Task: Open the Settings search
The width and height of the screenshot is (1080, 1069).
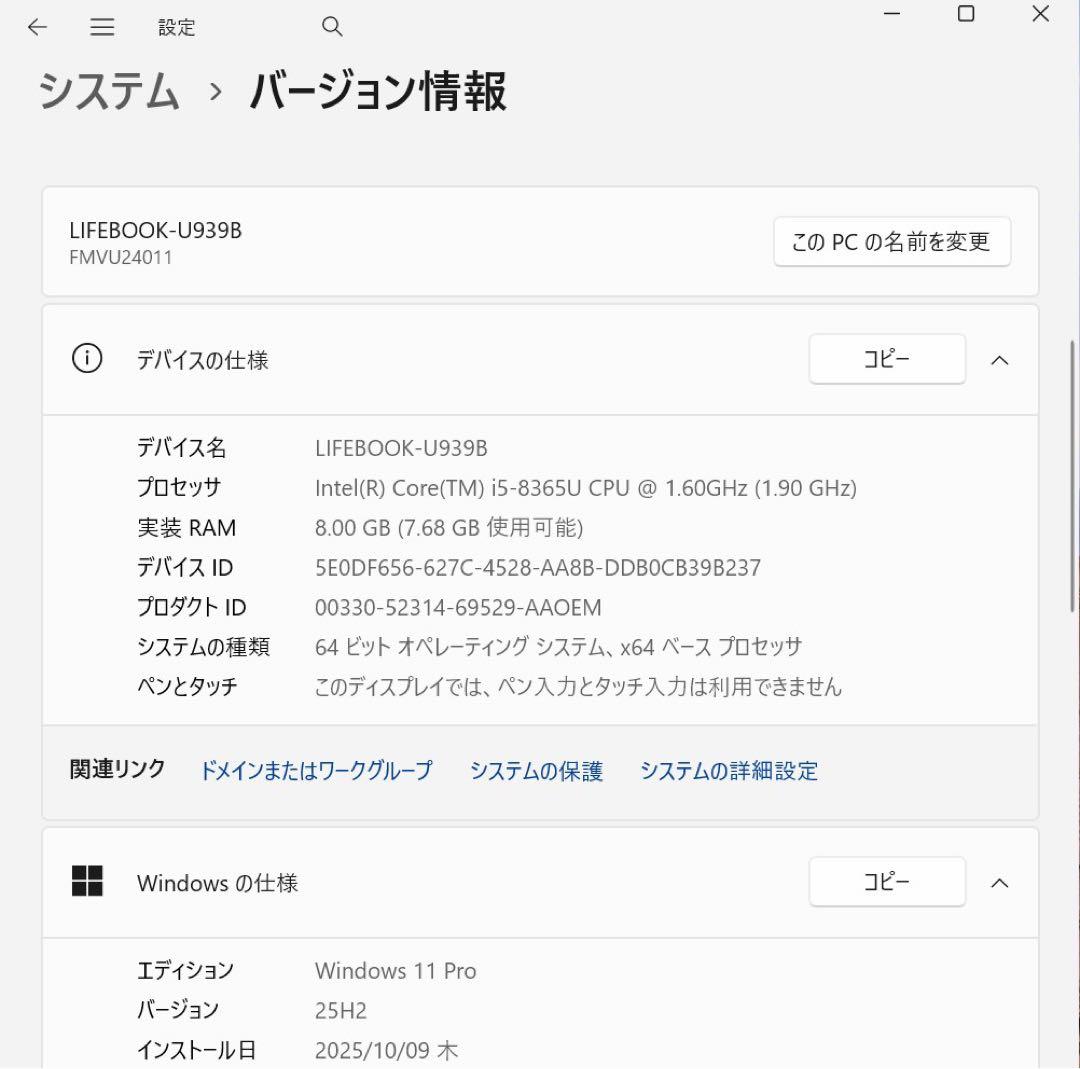Action: [331, 27]
